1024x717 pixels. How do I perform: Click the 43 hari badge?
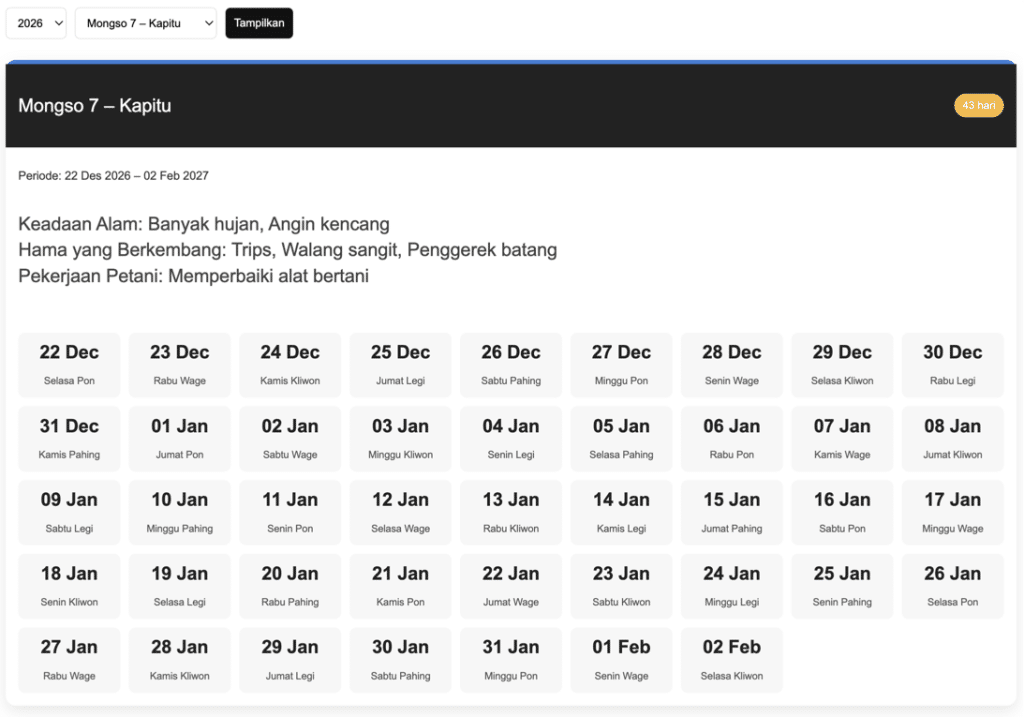pyautogui.click(x=978, y=106)
